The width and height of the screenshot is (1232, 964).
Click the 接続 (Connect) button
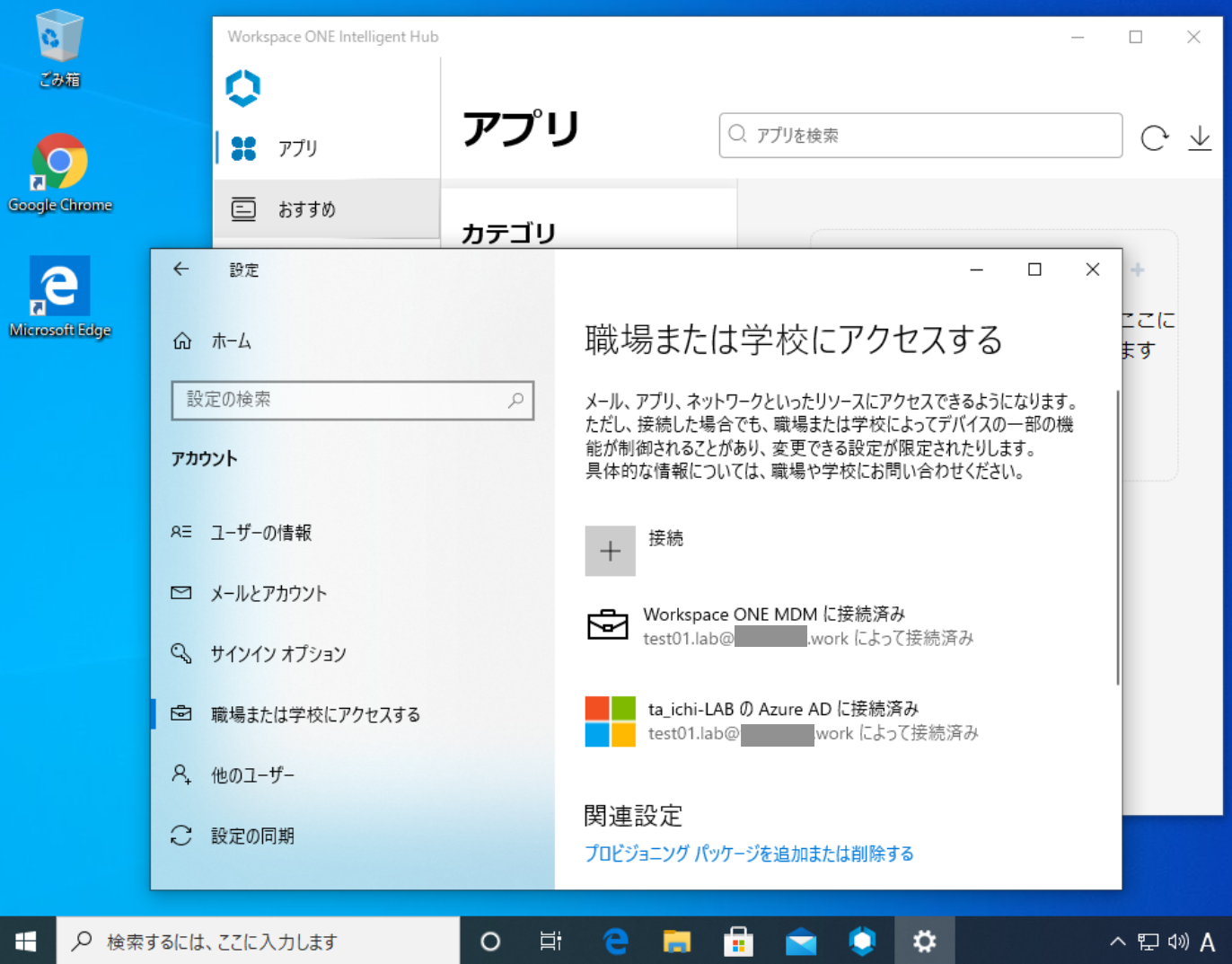610,549
